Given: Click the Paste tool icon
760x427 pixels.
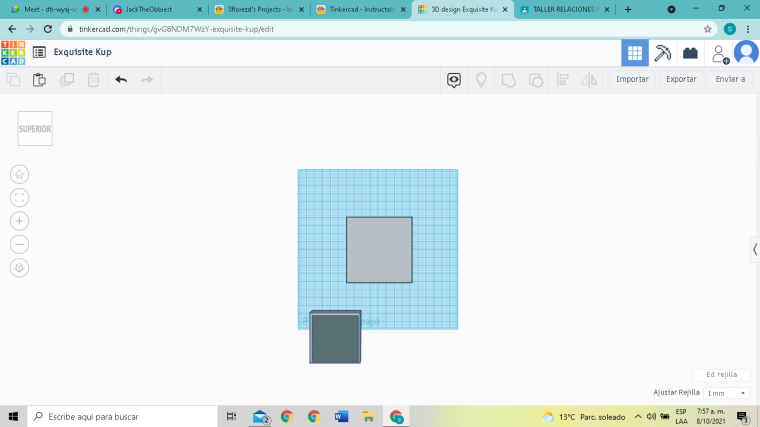Looking at the screenshot, I should (39, 79).
